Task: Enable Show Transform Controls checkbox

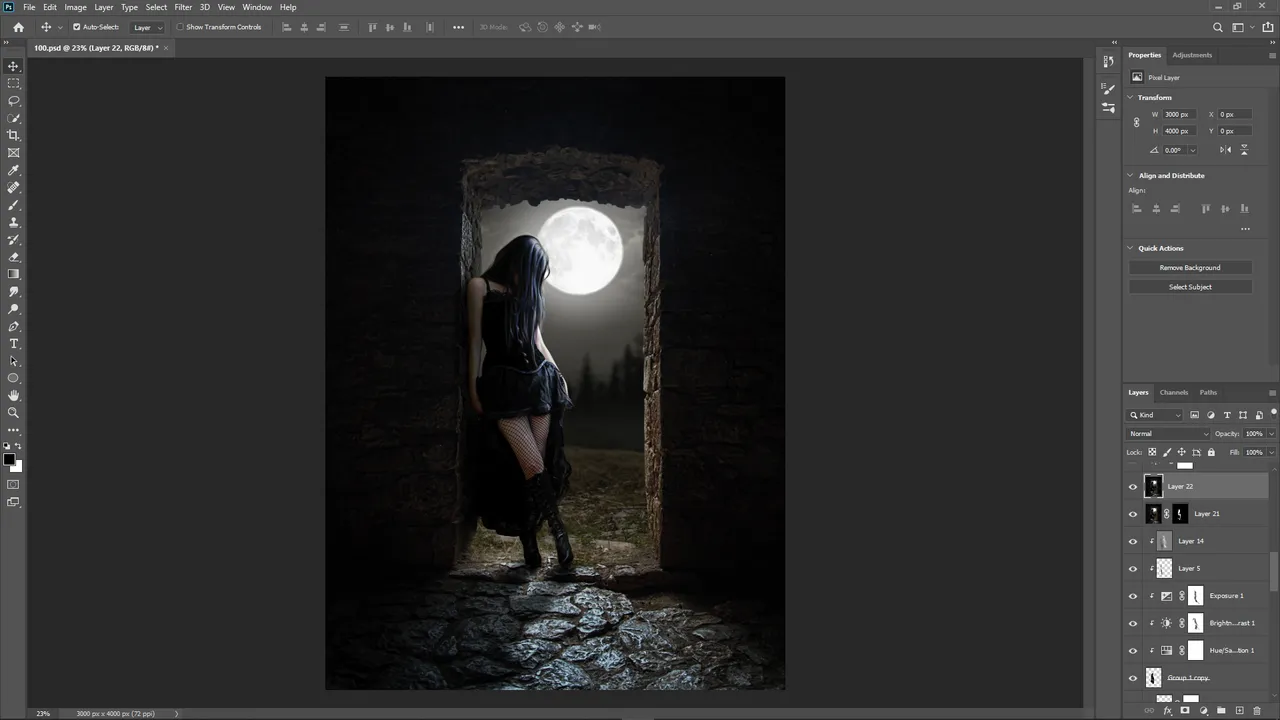Action: tap(180, 27)
